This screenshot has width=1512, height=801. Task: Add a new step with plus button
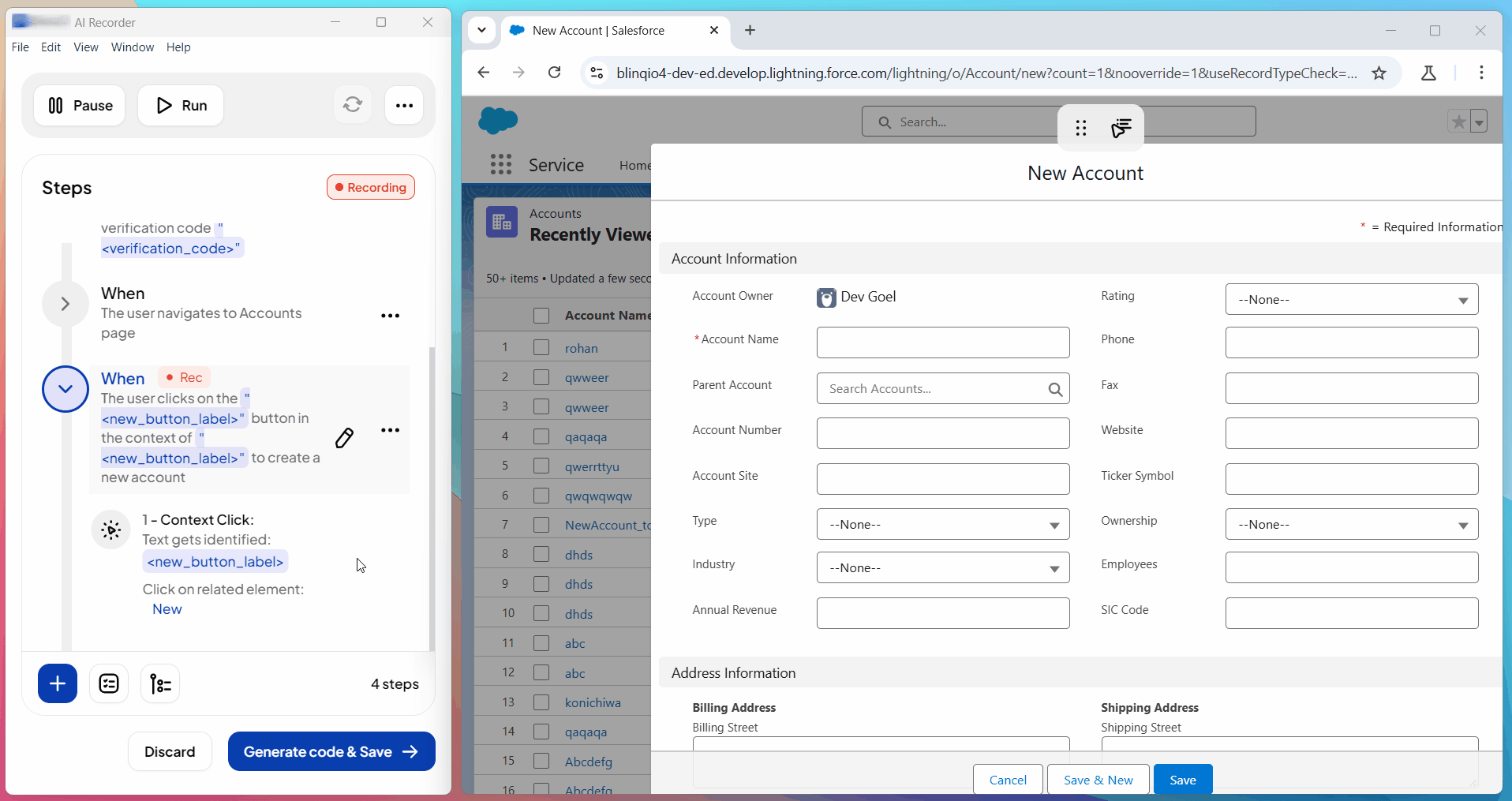(58, 683)
